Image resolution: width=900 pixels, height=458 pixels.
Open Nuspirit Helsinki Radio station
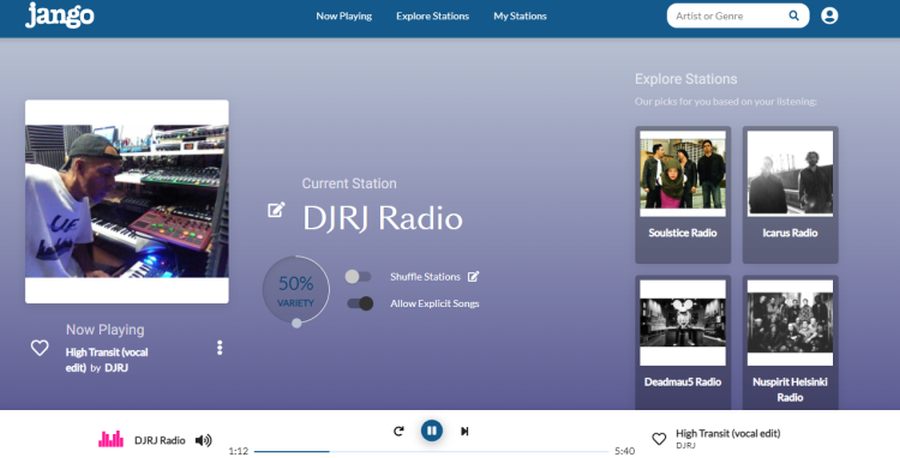(x=790, y=342)
